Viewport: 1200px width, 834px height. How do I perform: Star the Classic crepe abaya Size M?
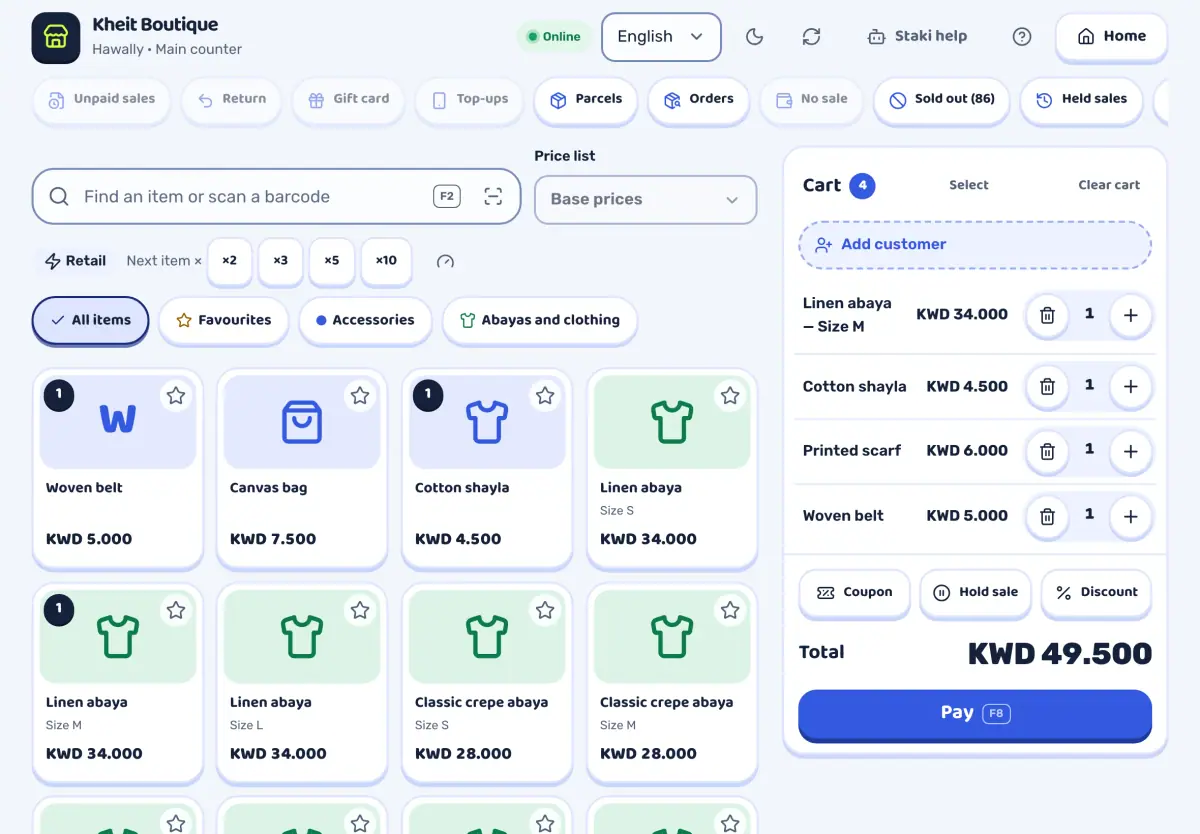(x=730, y=610)
